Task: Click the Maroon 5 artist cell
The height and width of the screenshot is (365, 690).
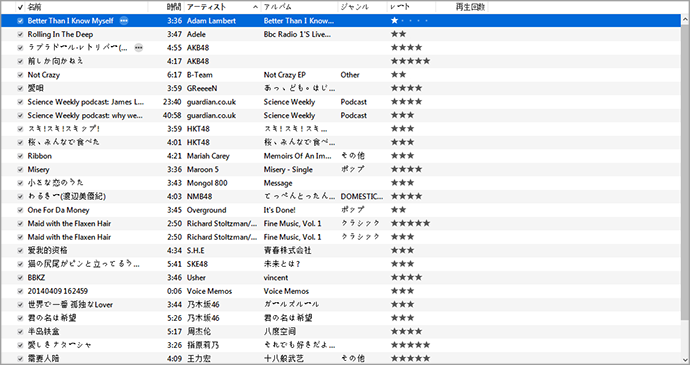Action: tap(203, 170)
